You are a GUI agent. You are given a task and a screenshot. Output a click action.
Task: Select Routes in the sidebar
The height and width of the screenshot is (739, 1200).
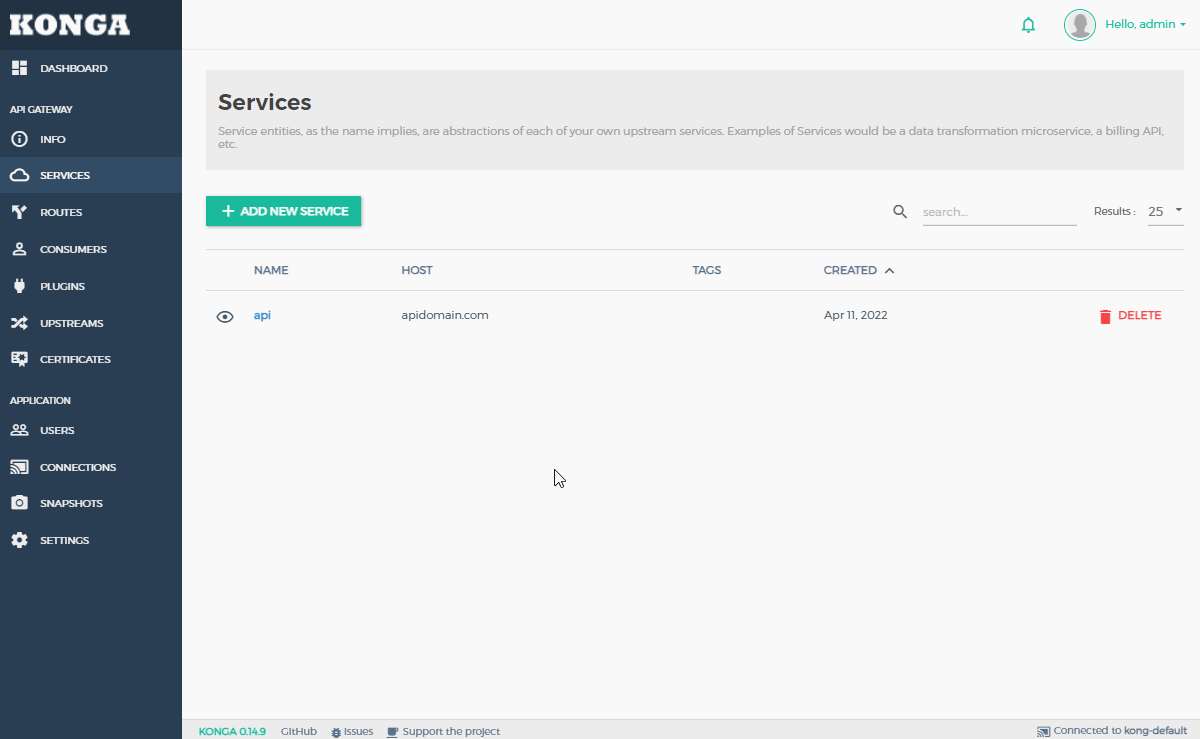(61, 212)
